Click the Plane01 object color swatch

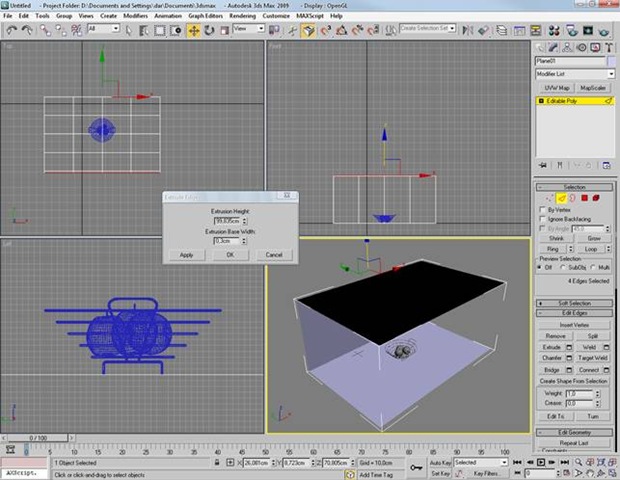[x=611, y=60]
